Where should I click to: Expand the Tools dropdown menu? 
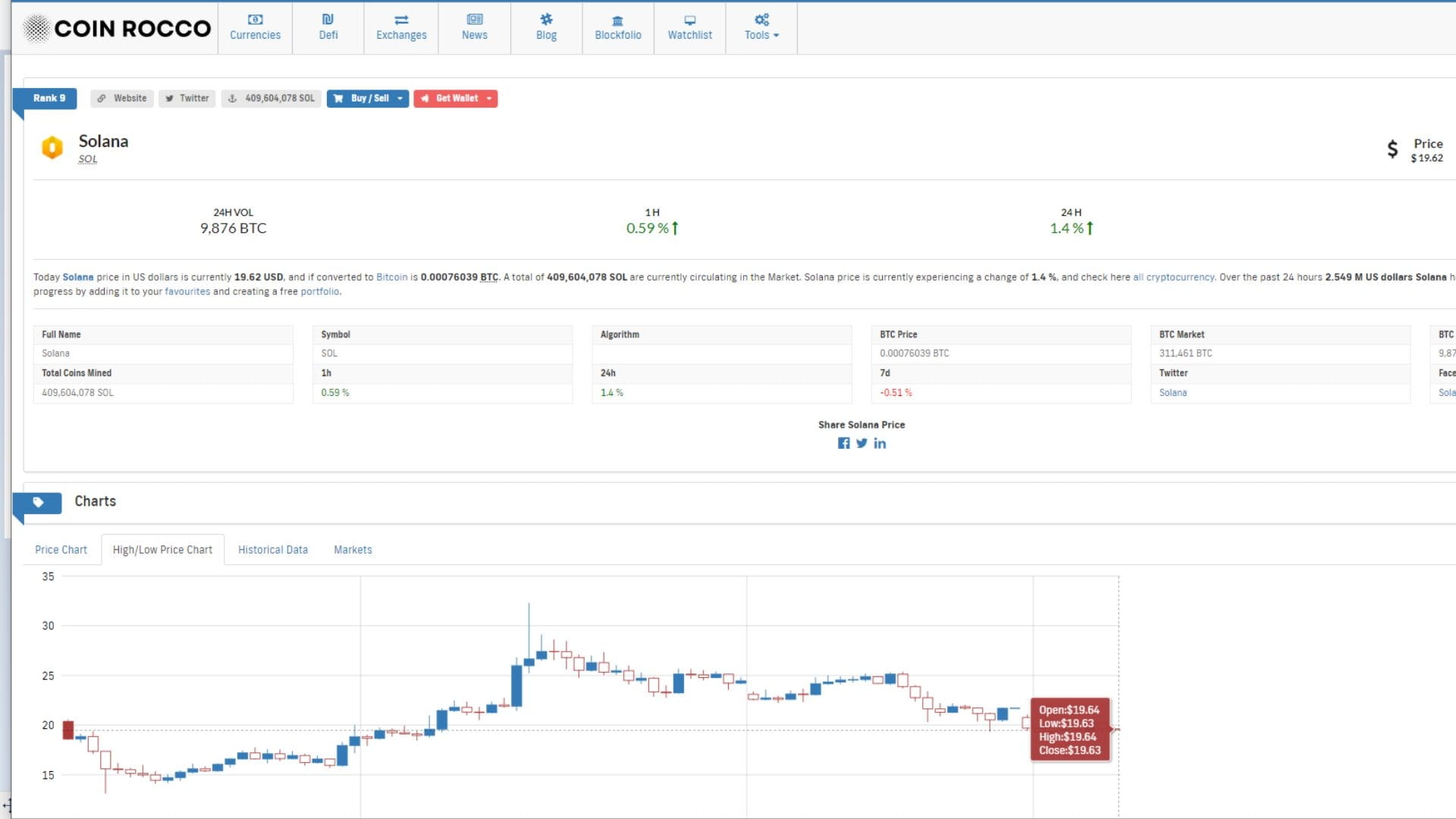(x=761, y=27)
